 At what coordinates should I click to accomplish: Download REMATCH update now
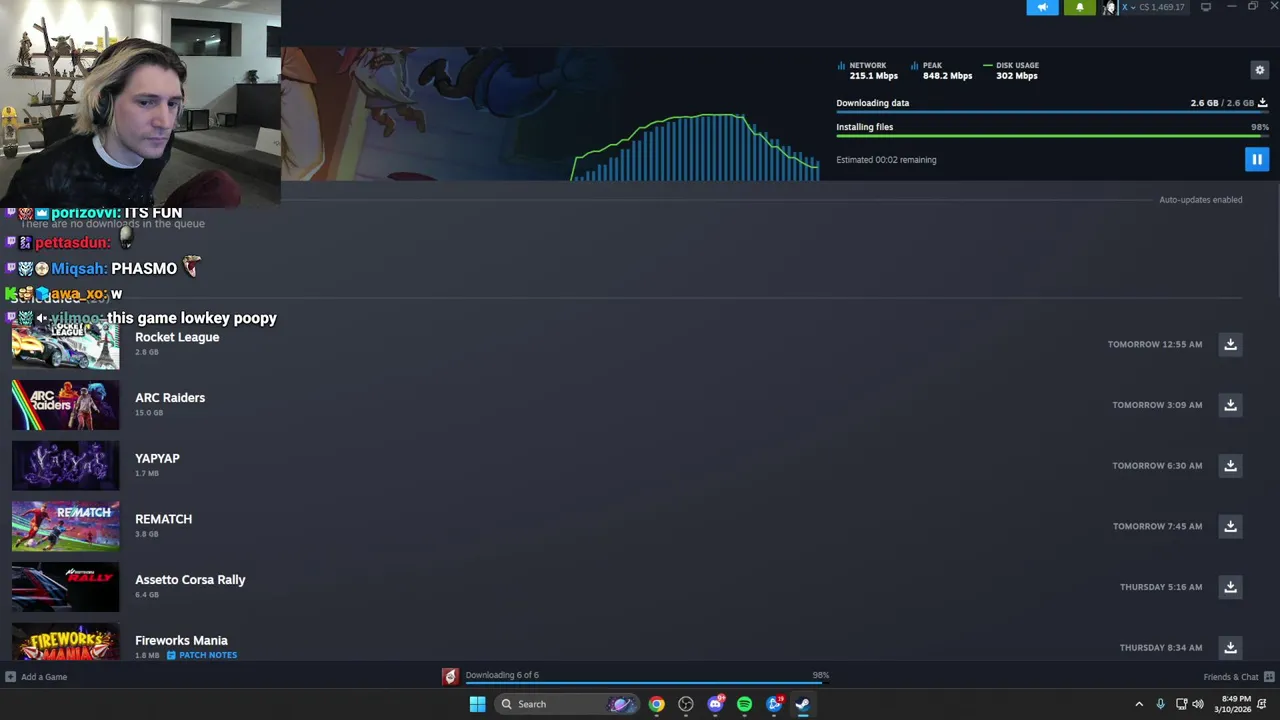1230,526
